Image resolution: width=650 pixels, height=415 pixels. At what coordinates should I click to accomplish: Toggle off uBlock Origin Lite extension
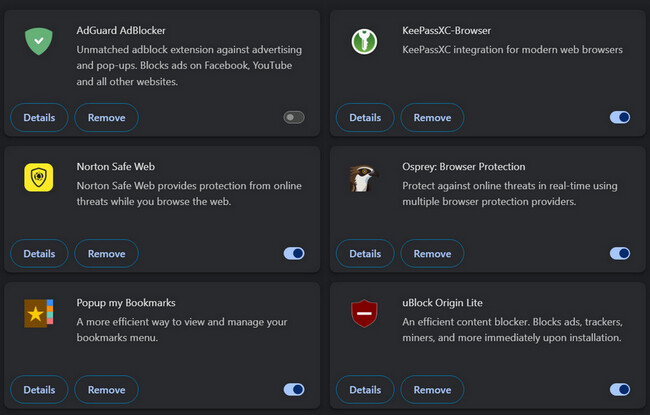620,389
